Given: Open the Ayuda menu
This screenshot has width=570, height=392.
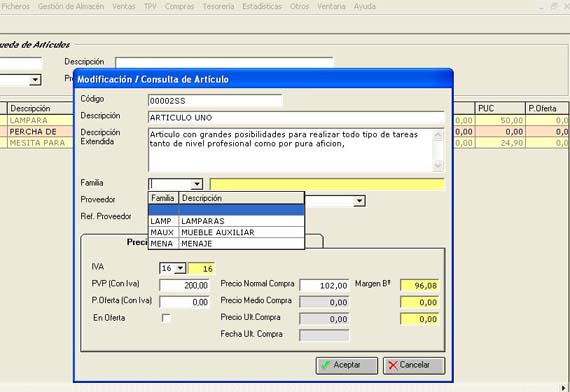Looking at the screenshot, I should [x=365, y=6].
